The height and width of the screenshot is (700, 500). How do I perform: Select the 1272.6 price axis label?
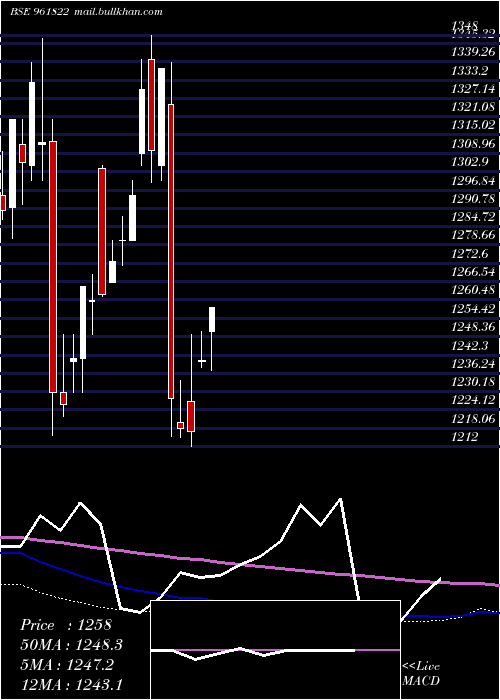click(x=470, y=254)
